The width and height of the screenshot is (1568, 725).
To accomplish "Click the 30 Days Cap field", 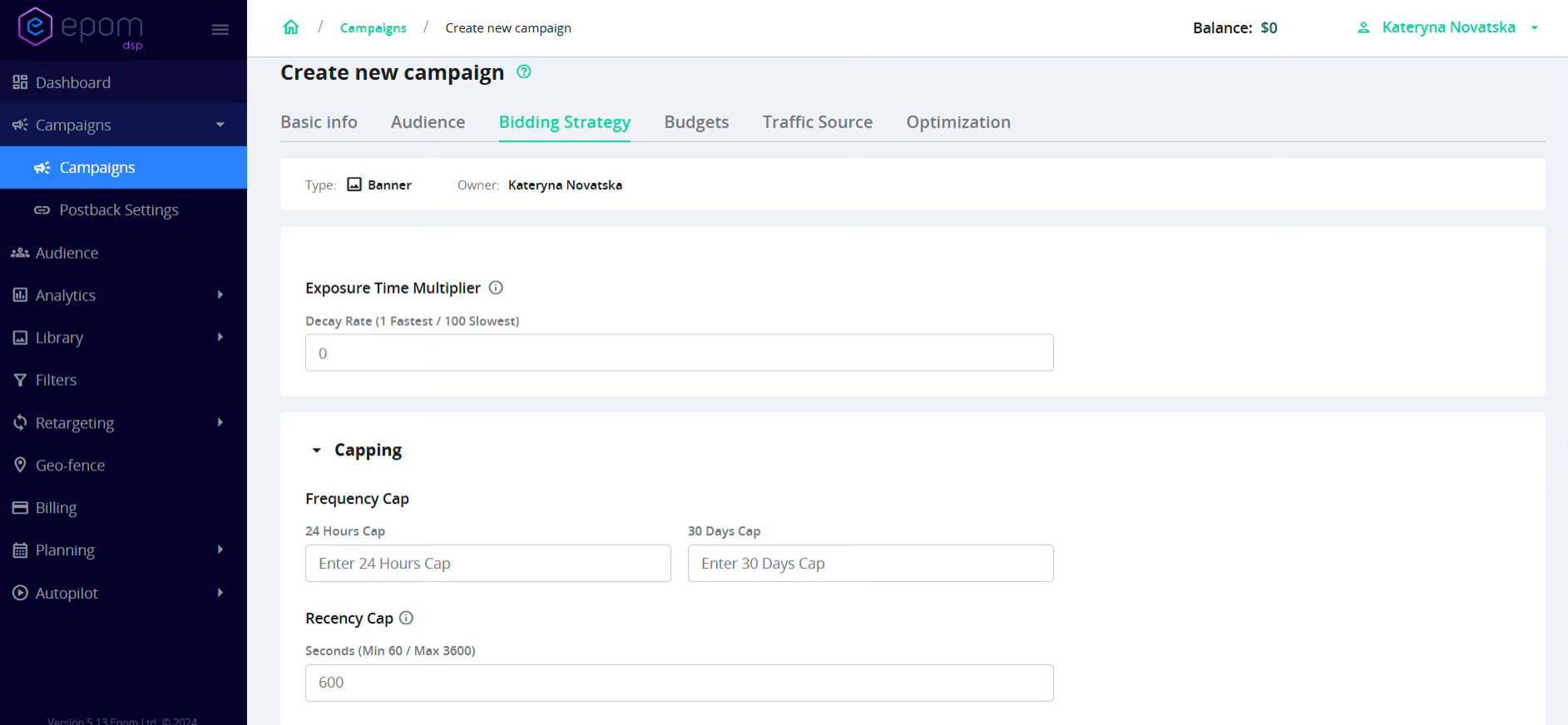I will [871, 564].
